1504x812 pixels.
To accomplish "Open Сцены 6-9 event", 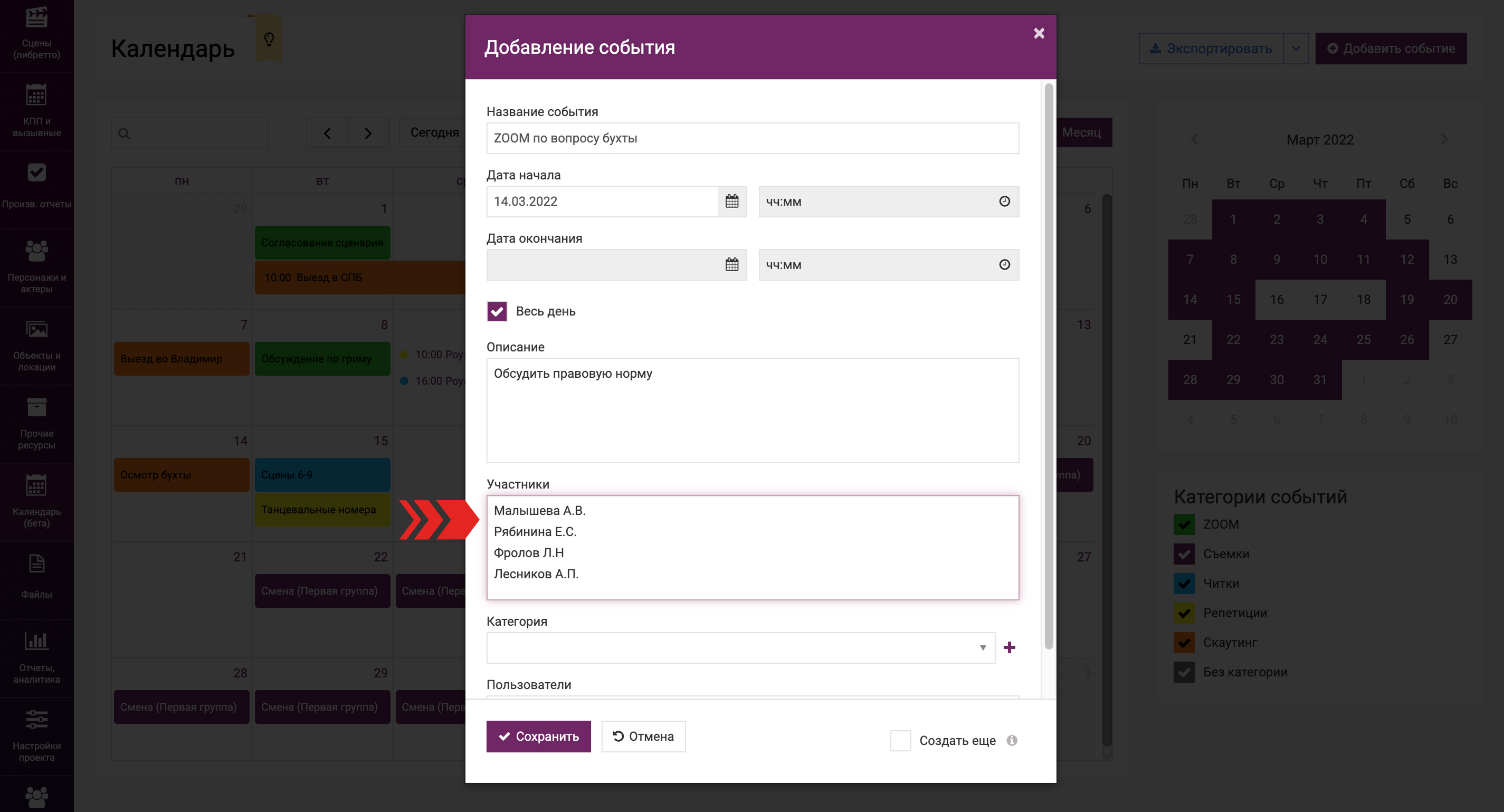I will coord(322,475).
